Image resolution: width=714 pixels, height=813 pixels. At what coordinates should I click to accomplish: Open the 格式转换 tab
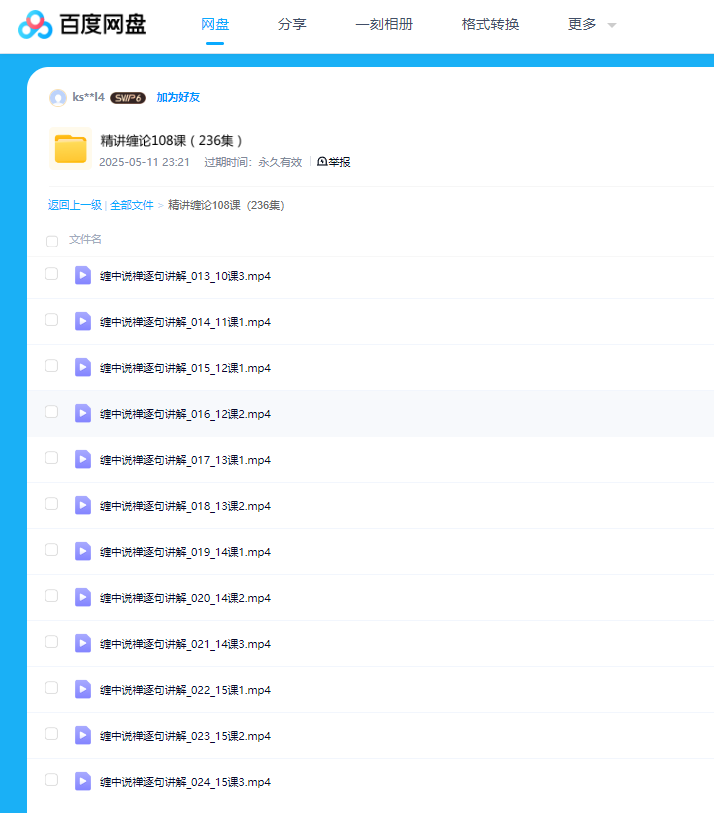490,24
